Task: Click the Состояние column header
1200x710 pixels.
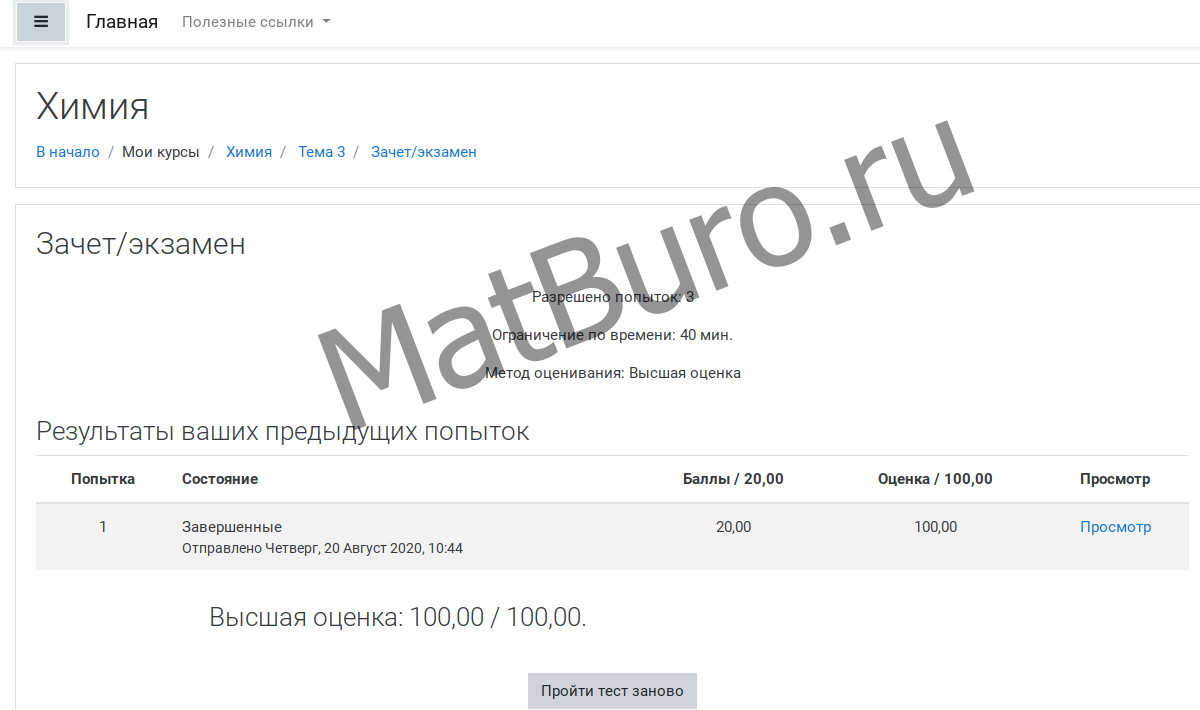Action: pos(220,479)
